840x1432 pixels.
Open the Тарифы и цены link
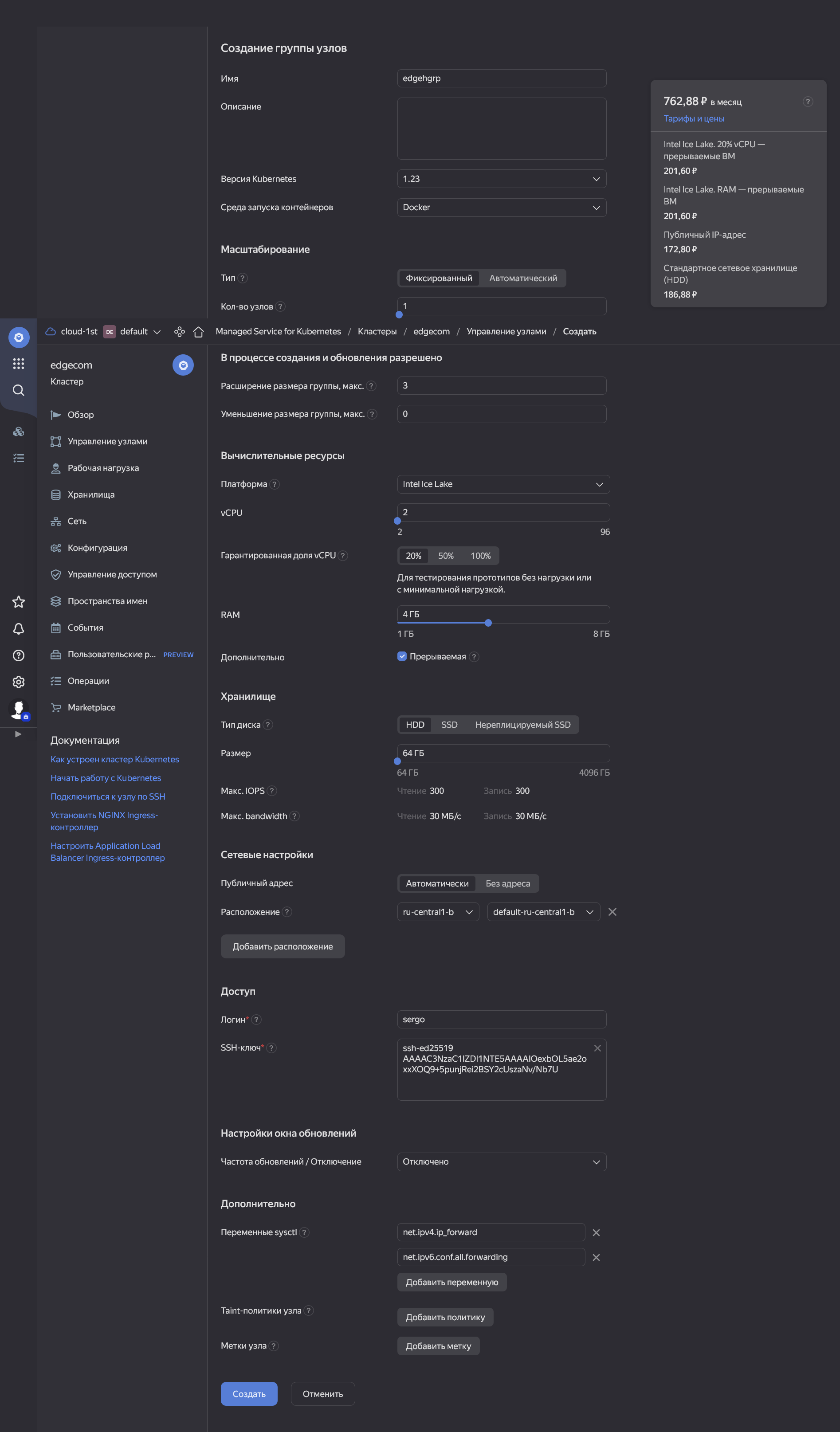click(693, 118)
